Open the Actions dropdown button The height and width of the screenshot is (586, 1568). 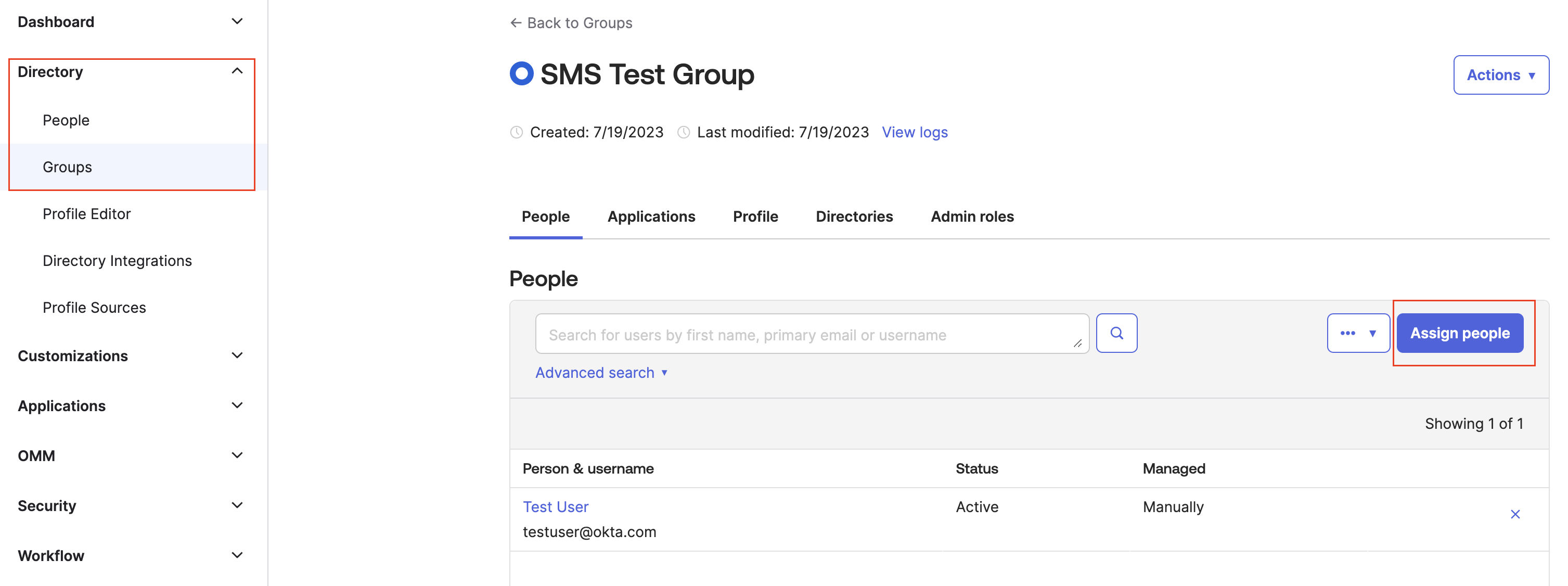click(1500, 75)
